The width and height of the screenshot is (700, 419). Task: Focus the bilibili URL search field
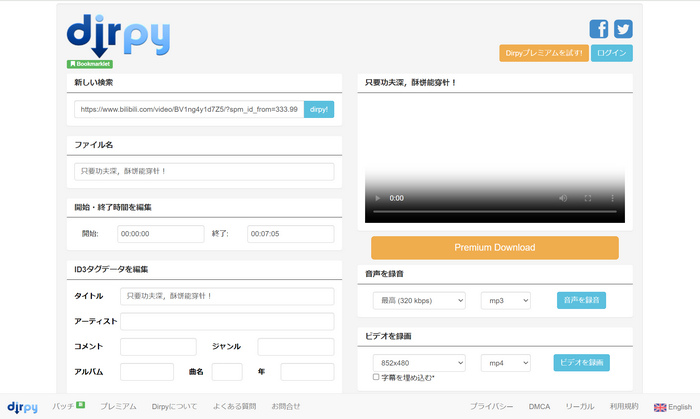(x=189, y=109)
